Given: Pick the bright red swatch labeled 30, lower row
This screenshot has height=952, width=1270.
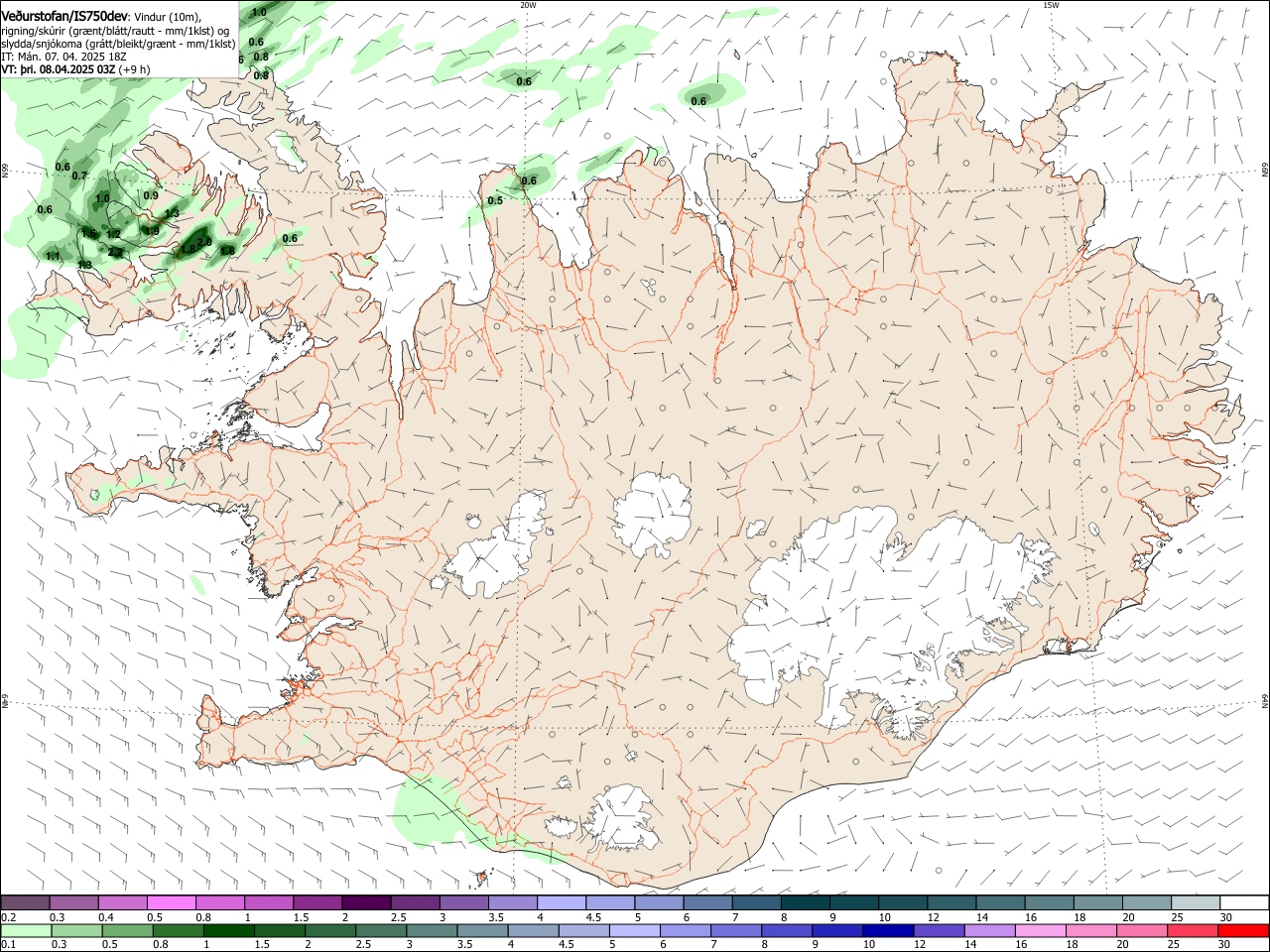Looking at the screenshot, I should tap(1243, 930).
